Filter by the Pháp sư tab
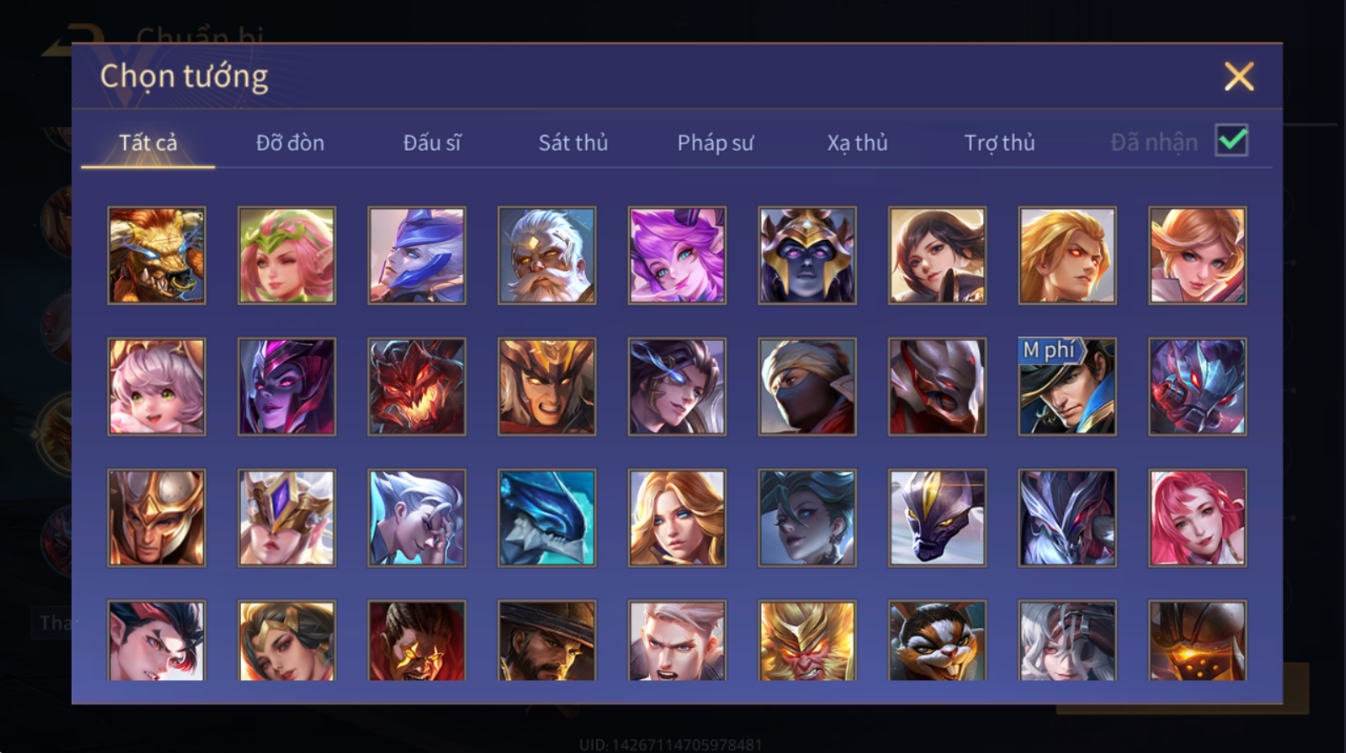Viewport: 1346px width, 753px height. pyautogui.click(x=715, y=143)
